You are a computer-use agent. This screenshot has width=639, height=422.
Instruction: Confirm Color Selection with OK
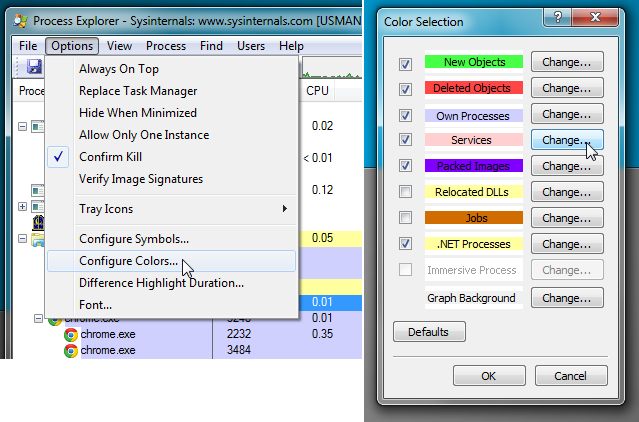pyautogui.click(x=489, y=376)
